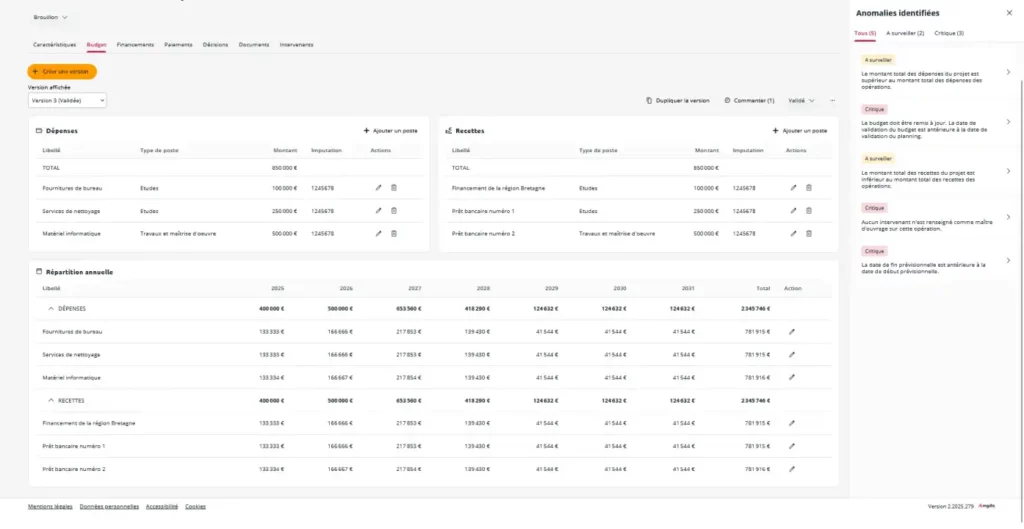Click the Créer une version button
1024x529 pixels.
point(62,71)
